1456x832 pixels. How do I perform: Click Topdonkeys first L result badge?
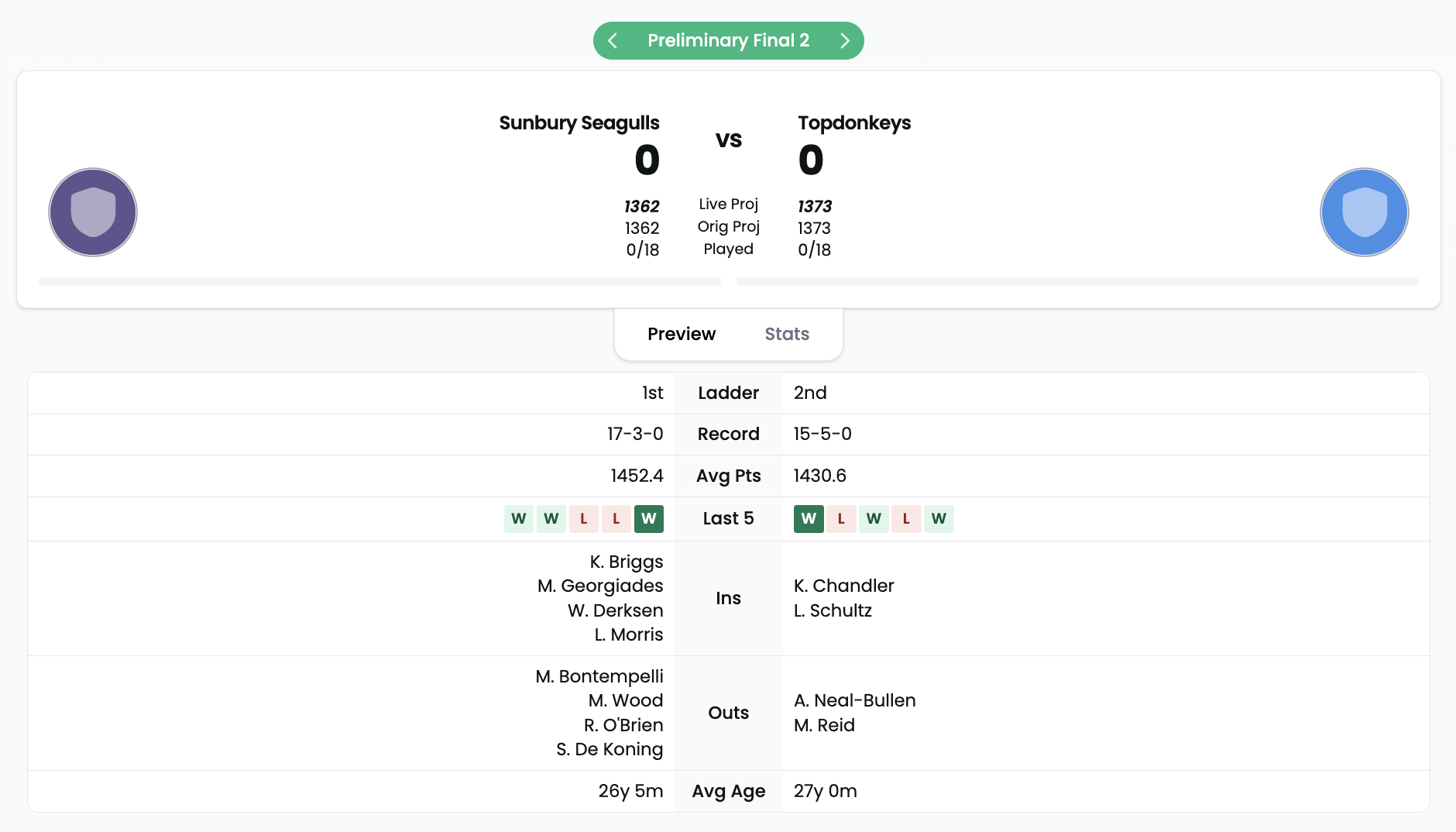pos(841,519)
